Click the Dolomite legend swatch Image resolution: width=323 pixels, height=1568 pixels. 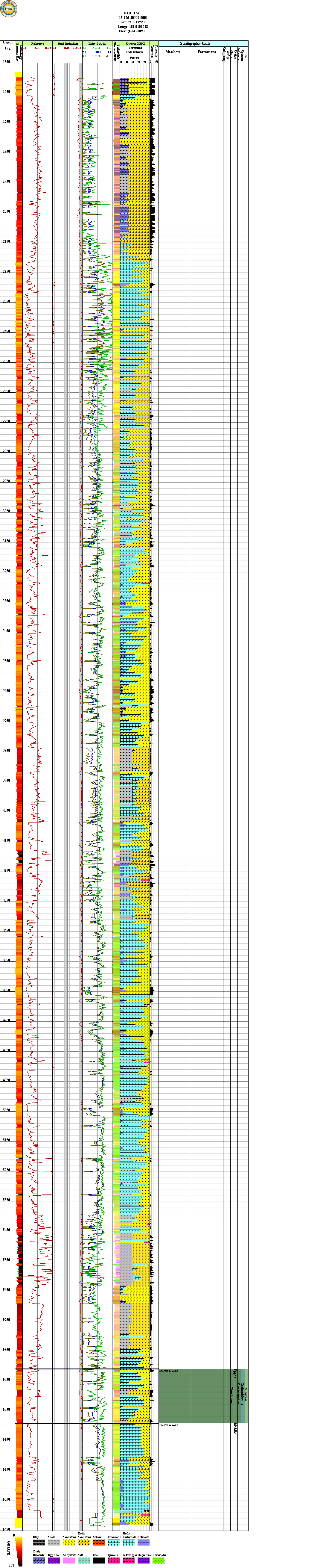click(144, 1543)
